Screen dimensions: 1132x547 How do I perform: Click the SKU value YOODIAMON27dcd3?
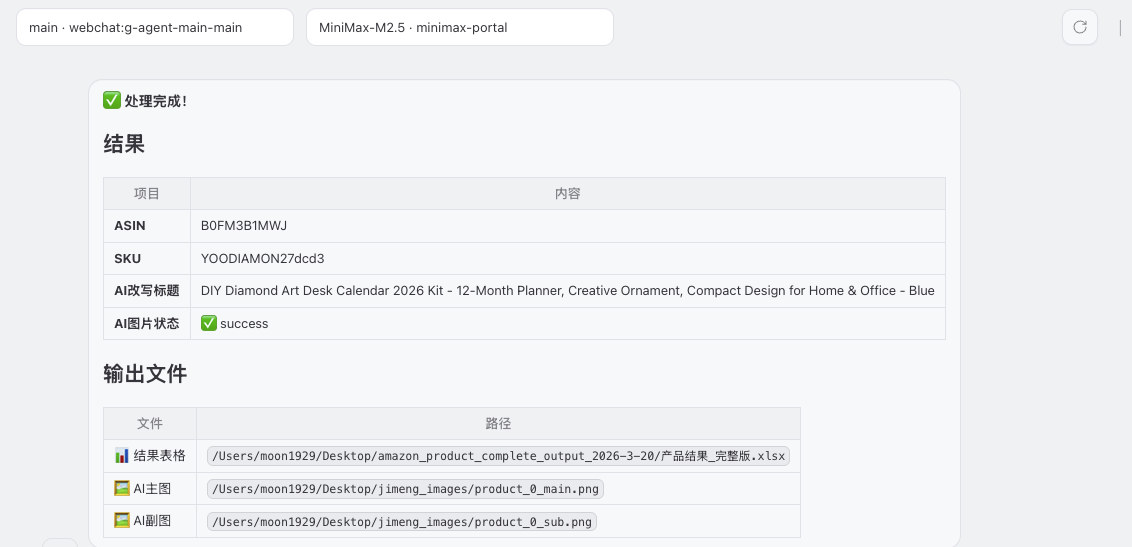point(262,259)
